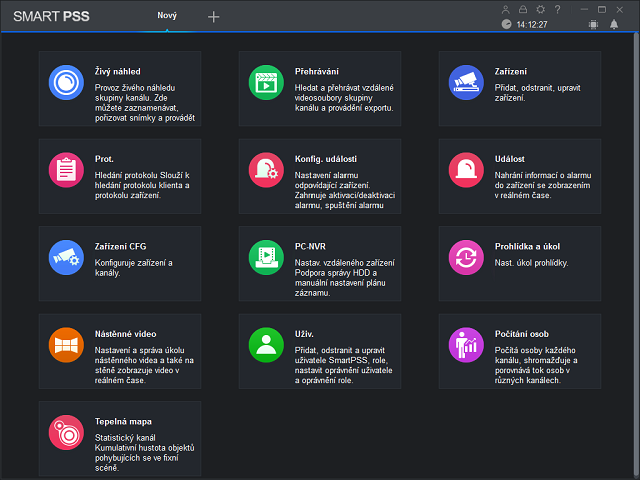The width and height of the screenshot is (640, 480).
Task: Click the Zařízení title text
Action: coord(511,71)
